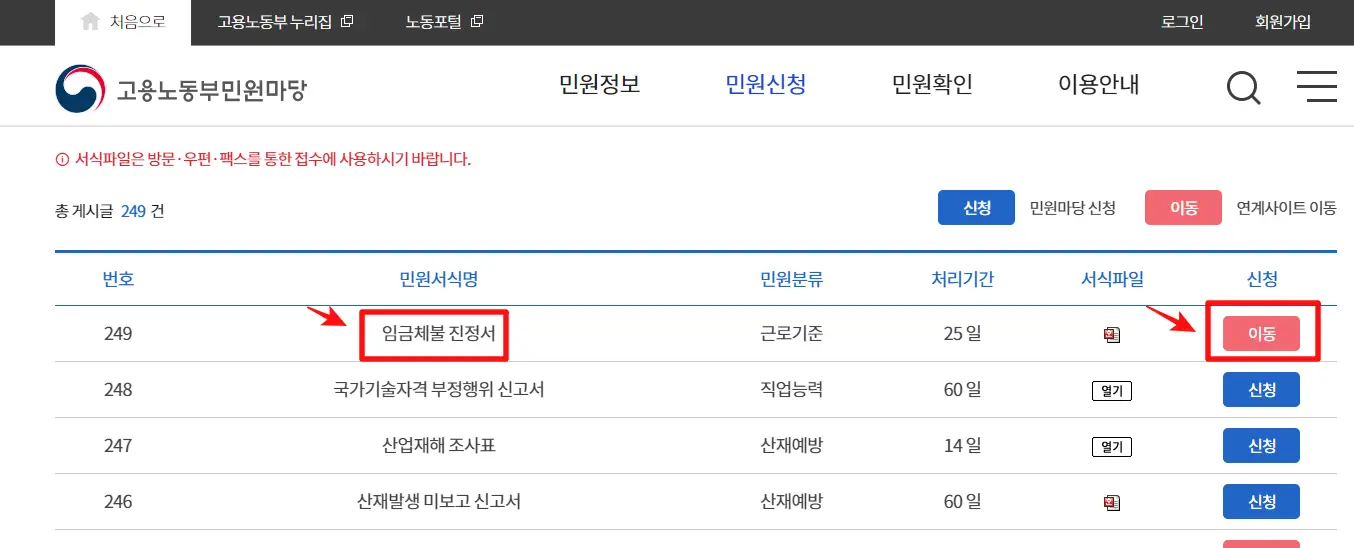Click row number 248
Viewport: 1354px width, 548px height.
(118, 389)
